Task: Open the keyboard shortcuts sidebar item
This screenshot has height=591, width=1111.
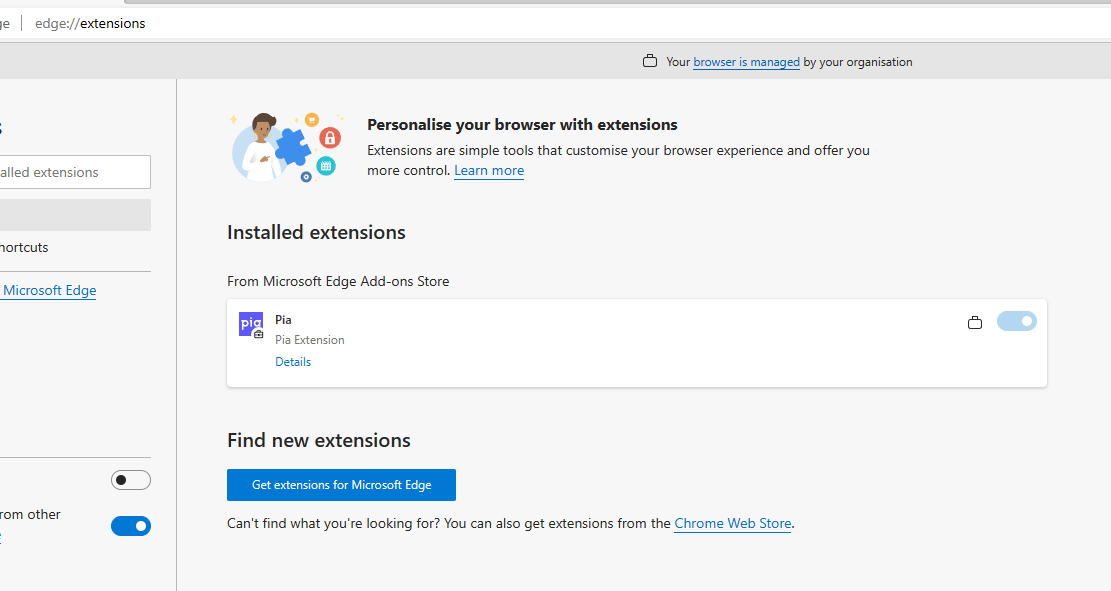Action: (24, 247)
